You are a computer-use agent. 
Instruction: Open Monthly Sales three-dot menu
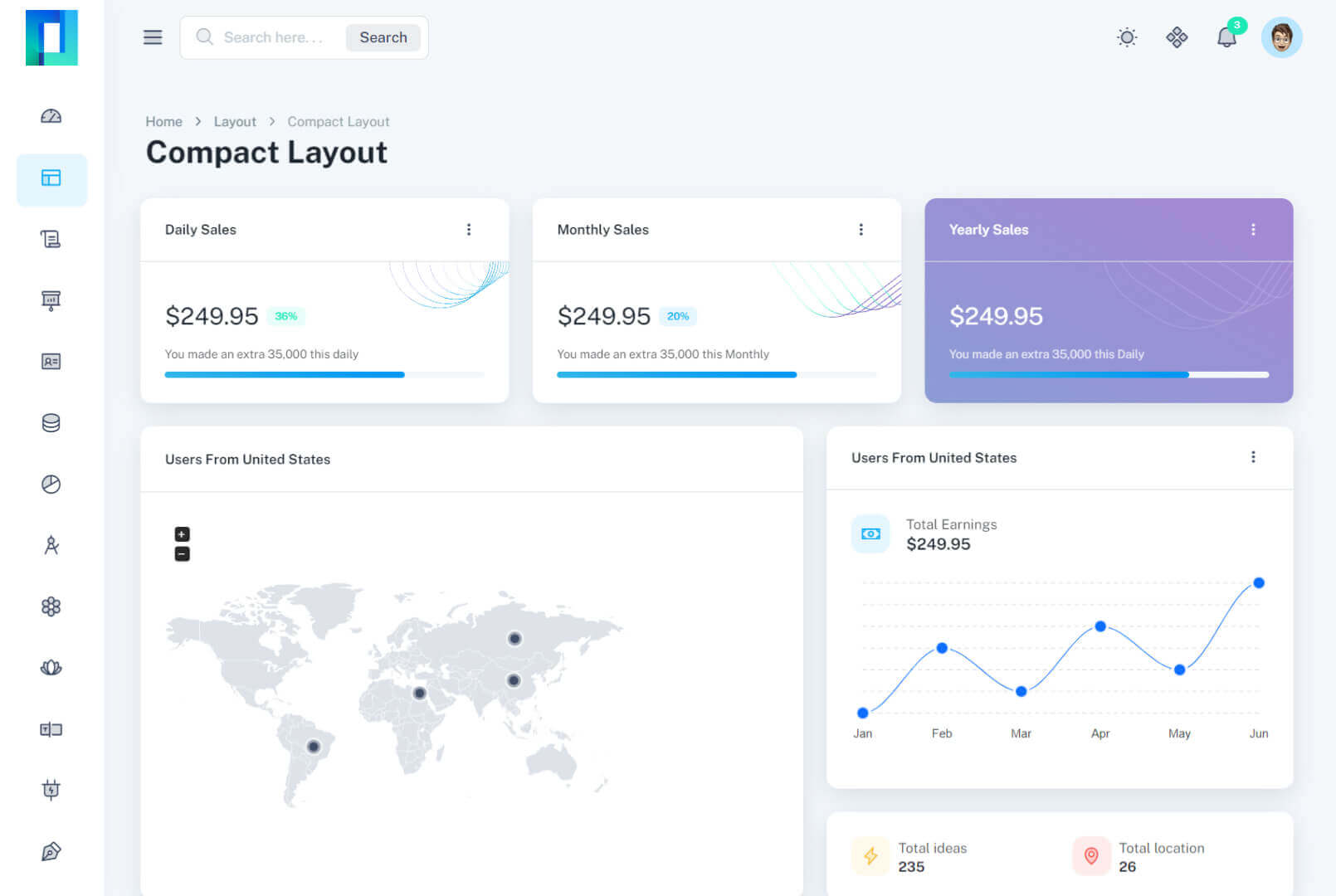pos(861,230)
